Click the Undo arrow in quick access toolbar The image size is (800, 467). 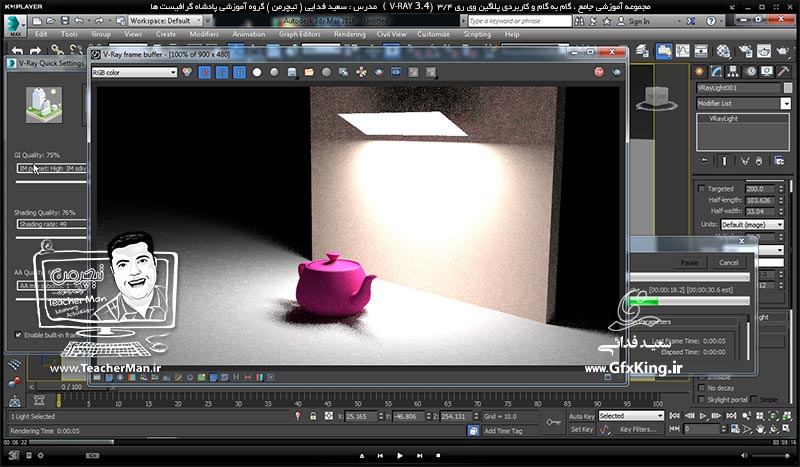[79, 21]
